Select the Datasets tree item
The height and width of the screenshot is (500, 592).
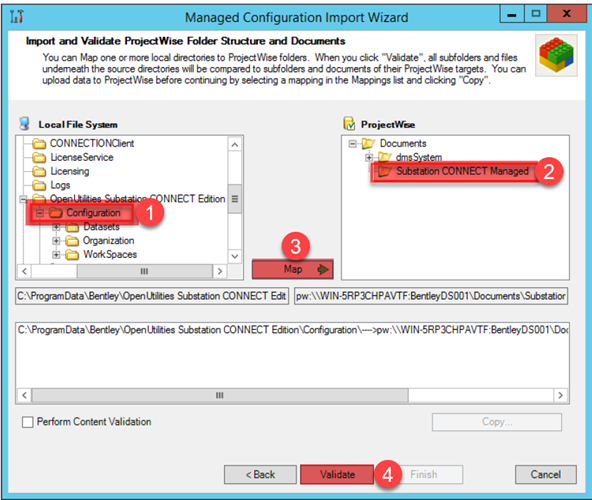(x=101, y=227)
